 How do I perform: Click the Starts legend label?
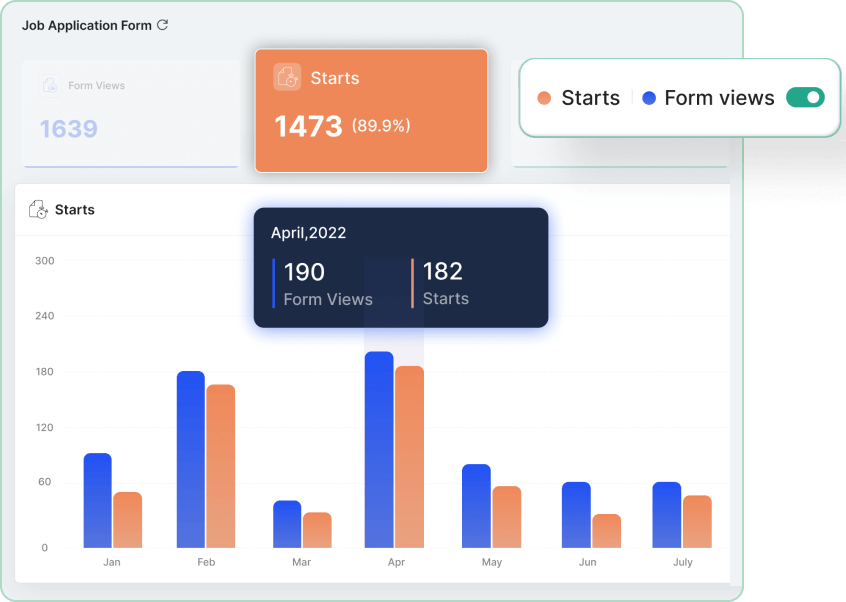[x=590, y=98]
